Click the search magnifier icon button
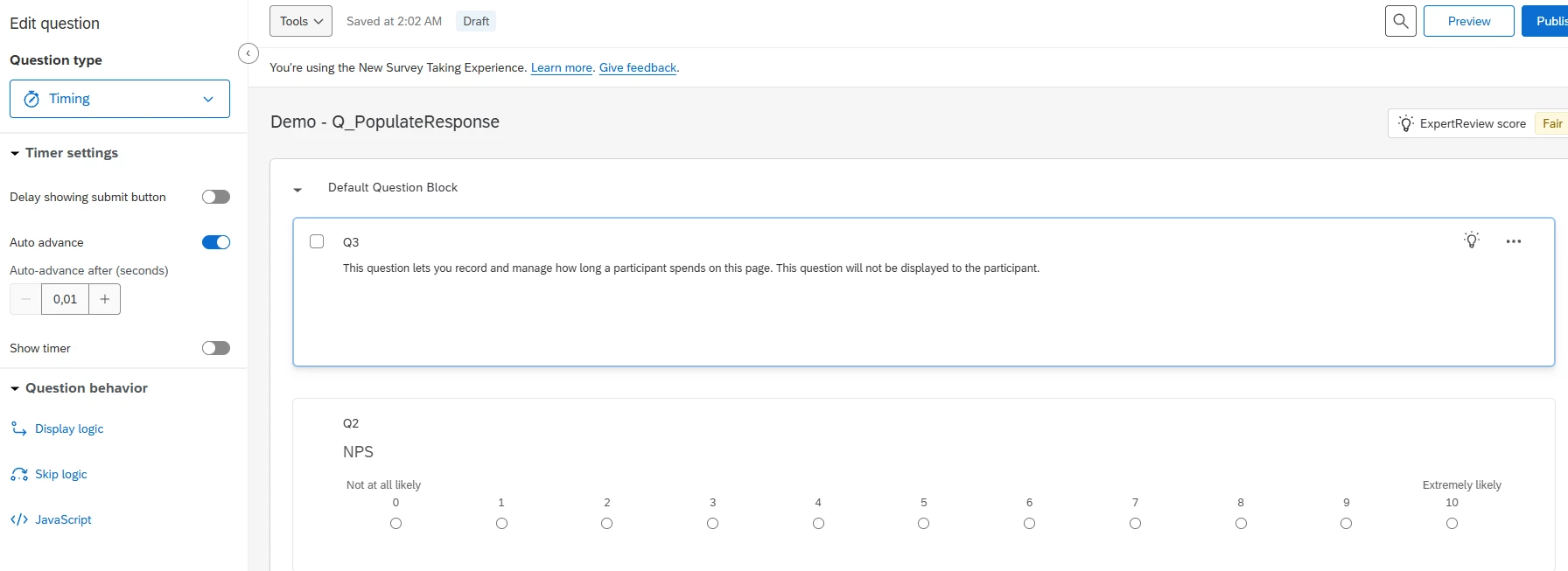Screen dimensions: 1568x571 tap(1400, 21)
